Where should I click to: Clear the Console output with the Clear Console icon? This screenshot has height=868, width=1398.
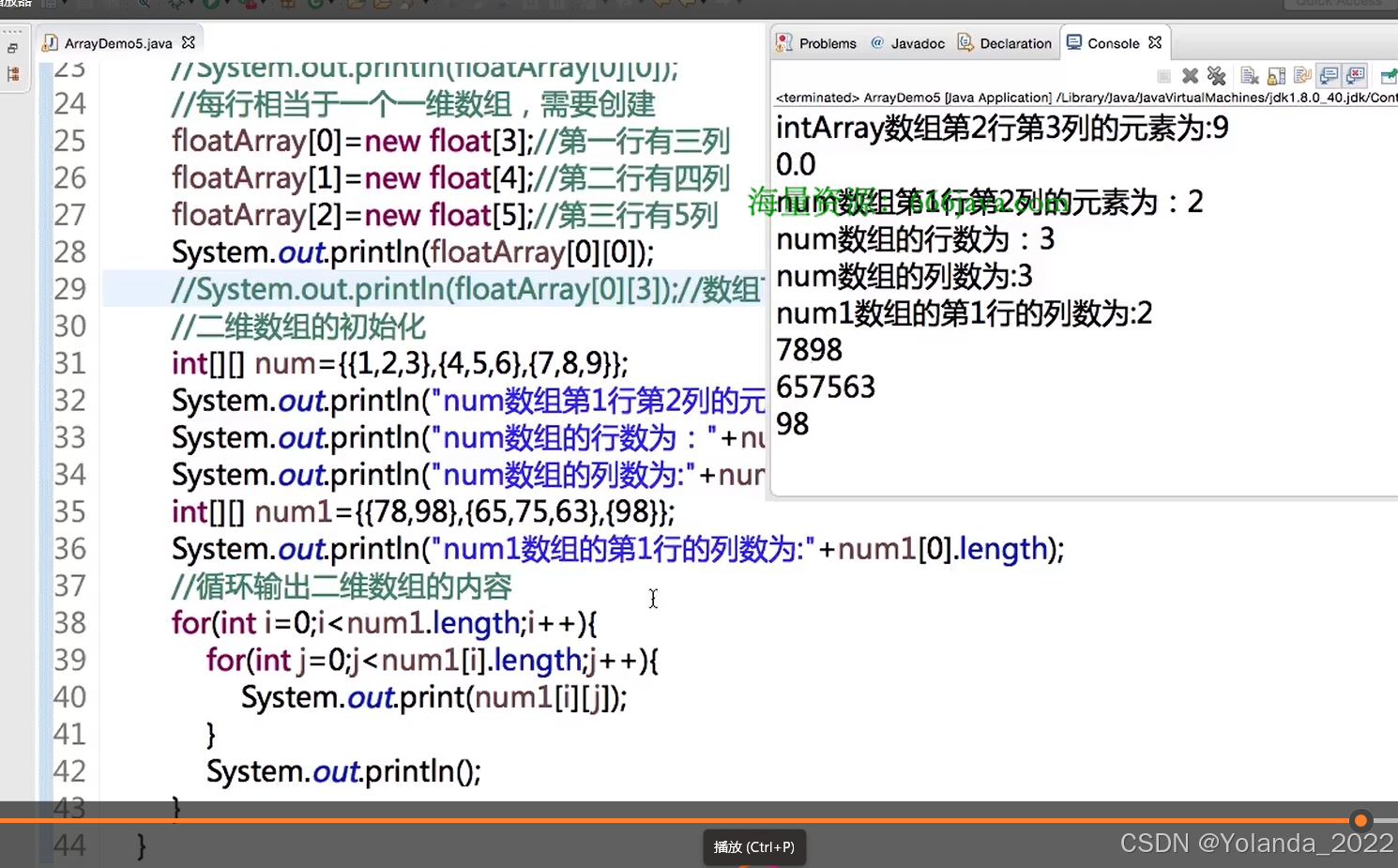point(1250,76)
